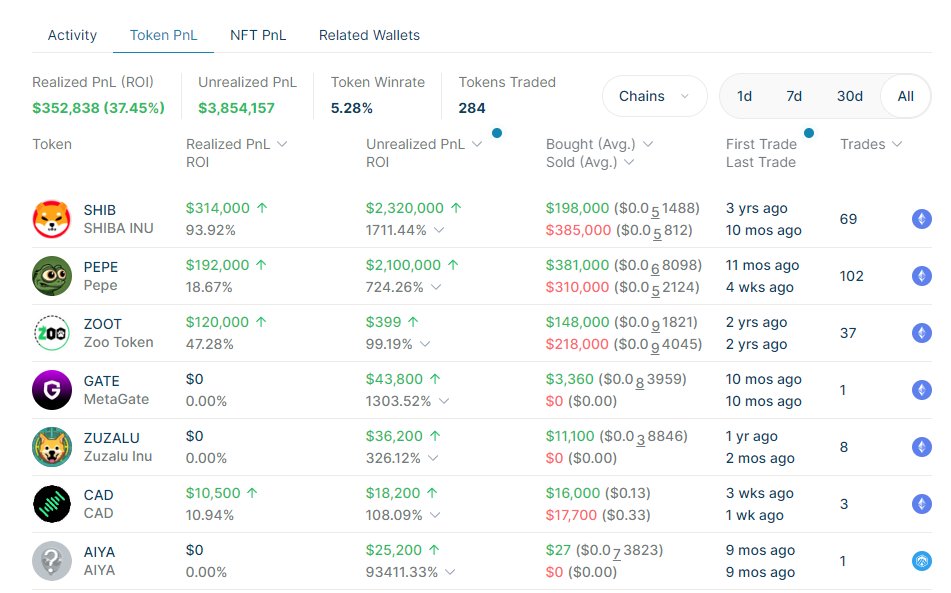Click the blue dot next to First Trade header

[808, 133]
